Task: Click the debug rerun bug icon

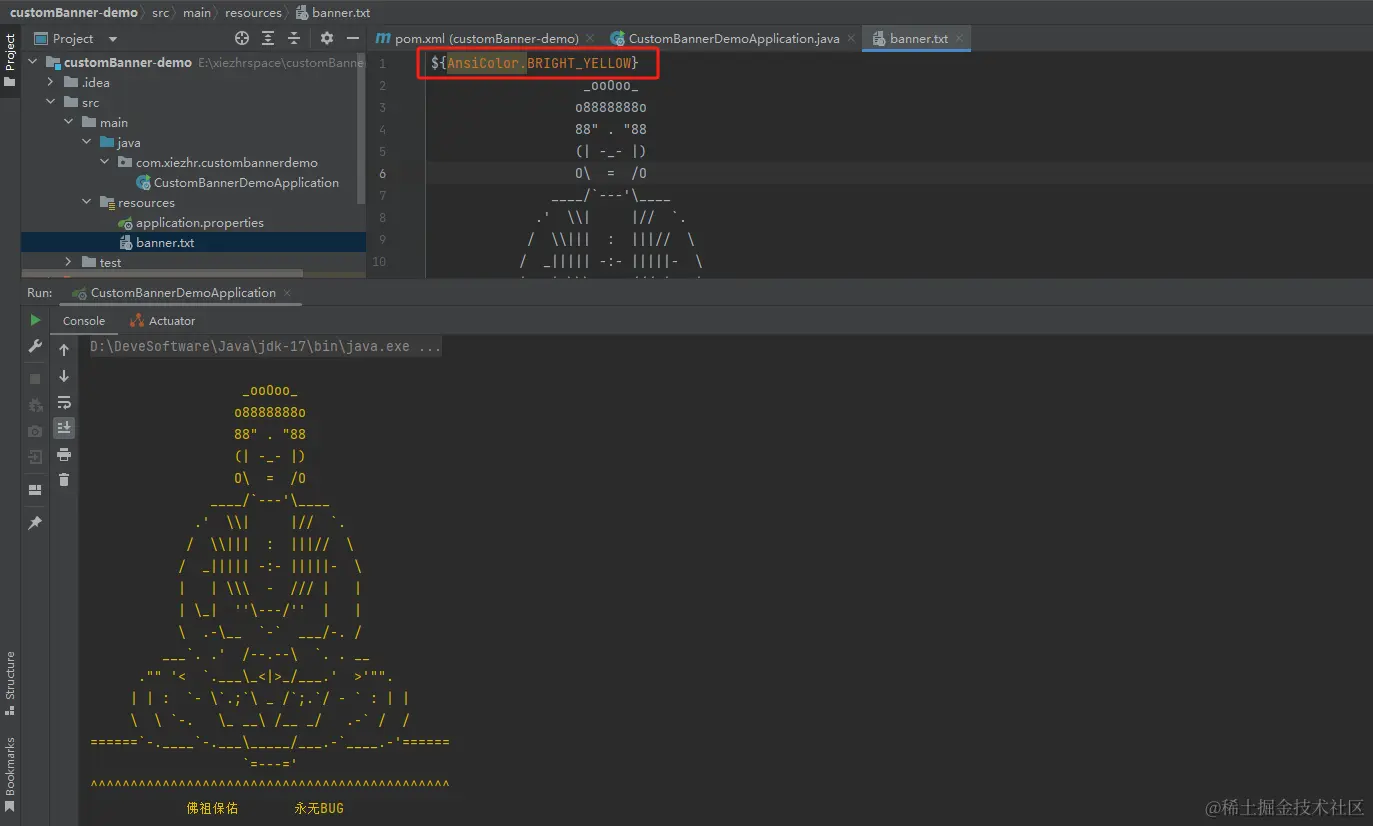Action: click(x=35, y=405)
